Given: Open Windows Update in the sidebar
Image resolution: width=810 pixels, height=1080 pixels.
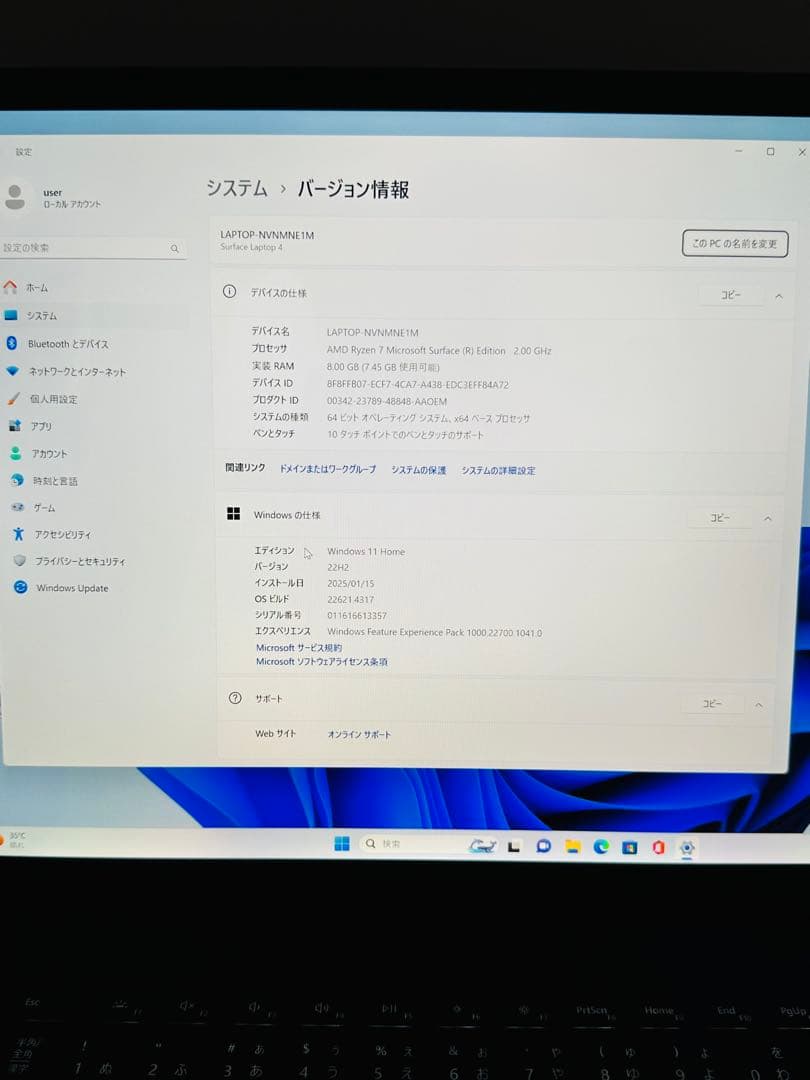Looking at the screenshot, I should [x=70, y=588].
